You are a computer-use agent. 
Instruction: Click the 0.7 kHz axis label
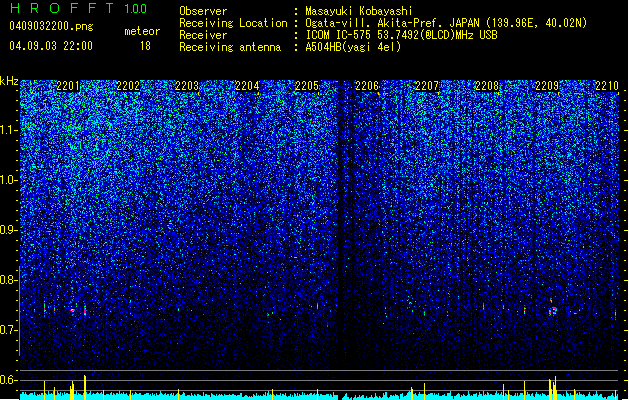9,330
